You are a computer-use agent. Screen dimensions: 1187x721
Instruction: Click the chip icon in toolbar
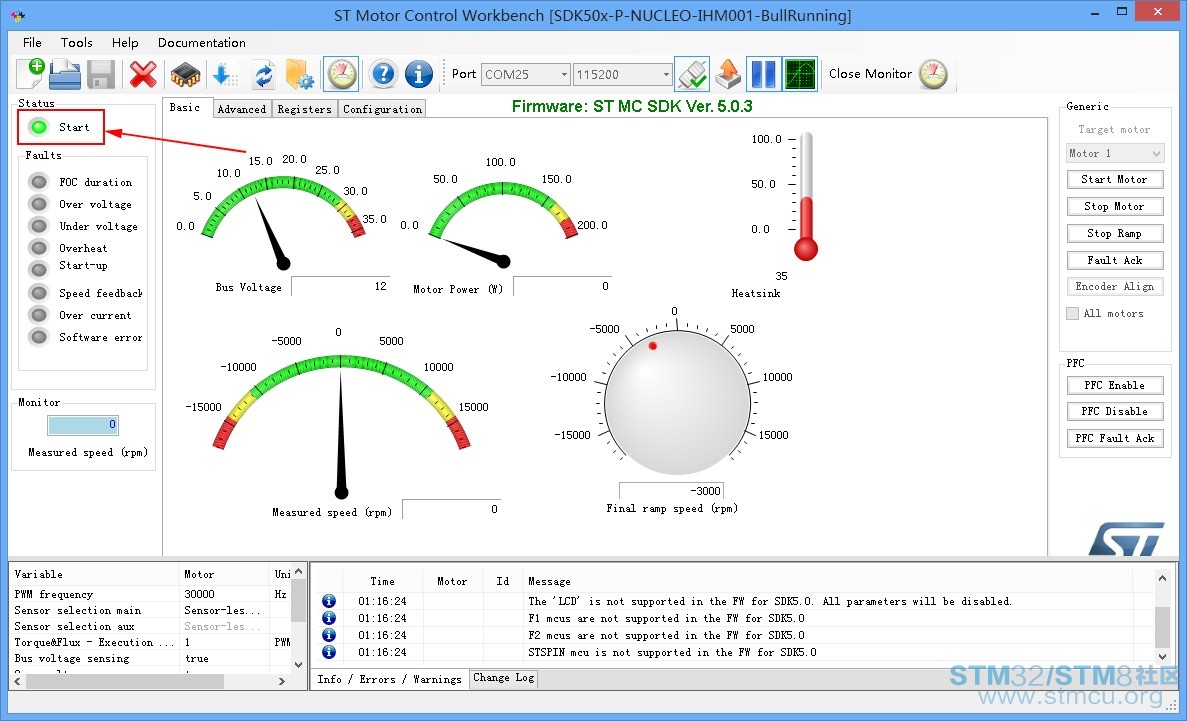coord(185,74)
